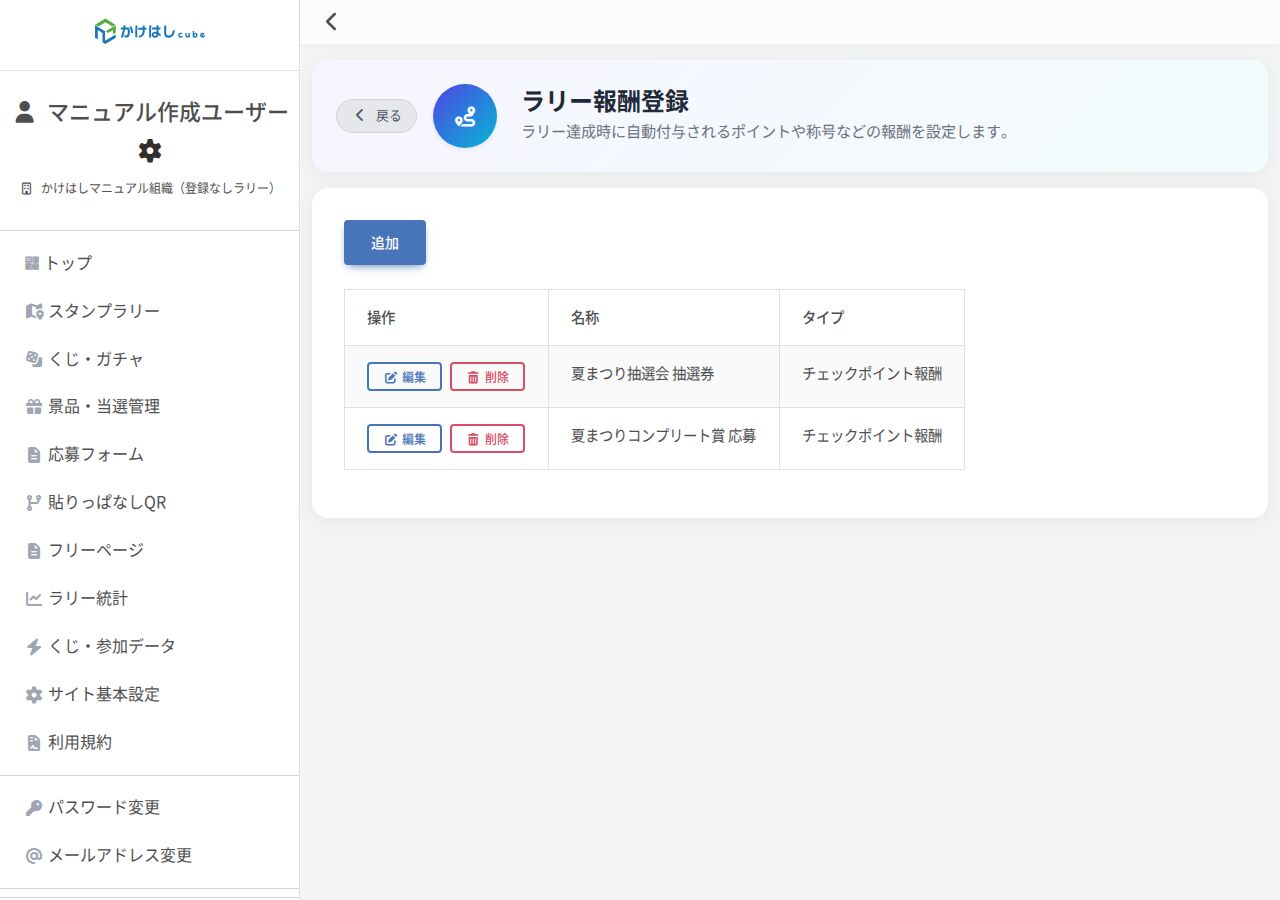Click the organization name かけはしマニュアル組織
The height and width of the screenshot is (900, 1280).
point(158,188)
